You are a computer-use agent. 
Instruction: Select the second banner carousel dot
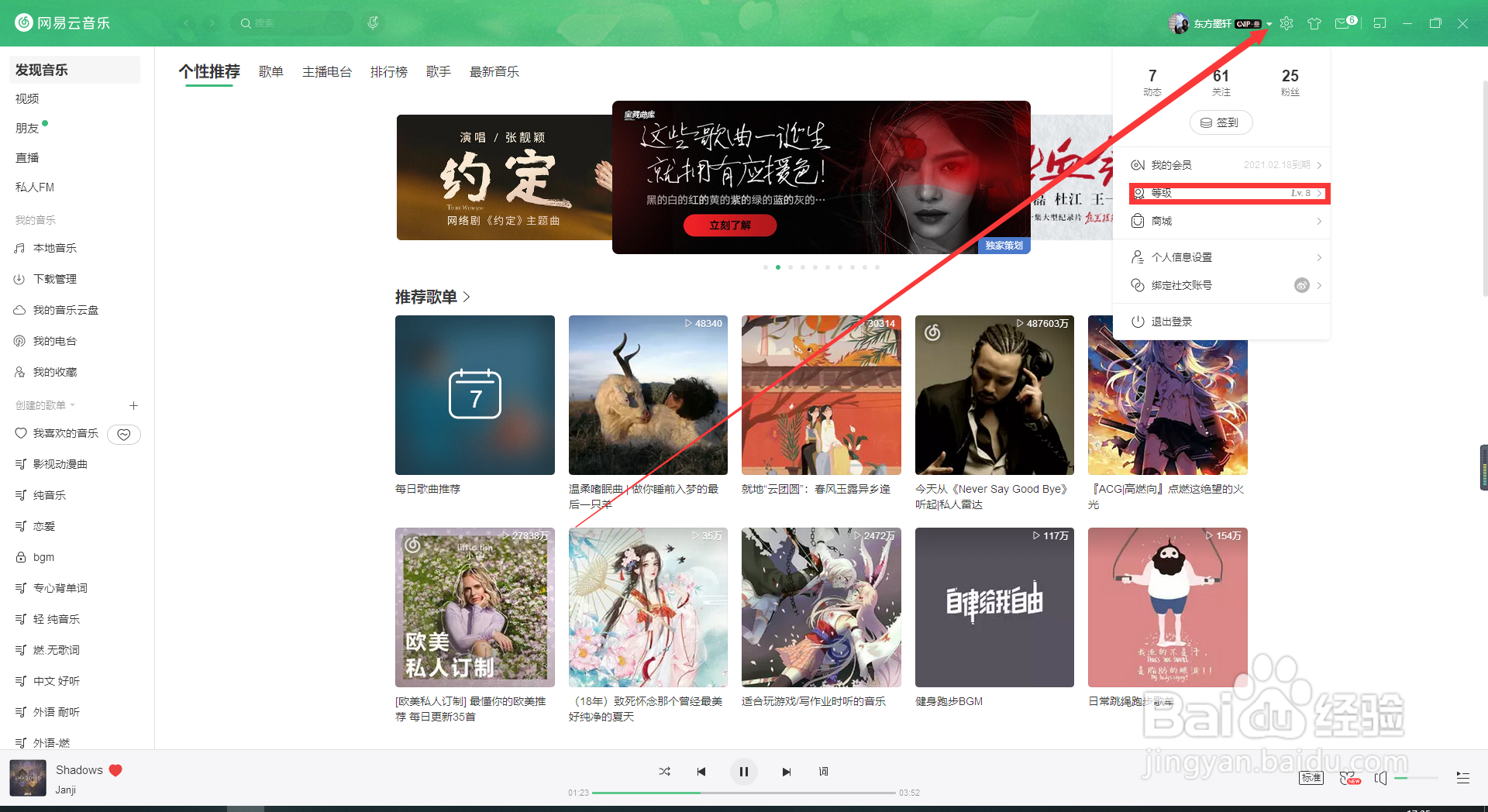(x=778, y=267)
